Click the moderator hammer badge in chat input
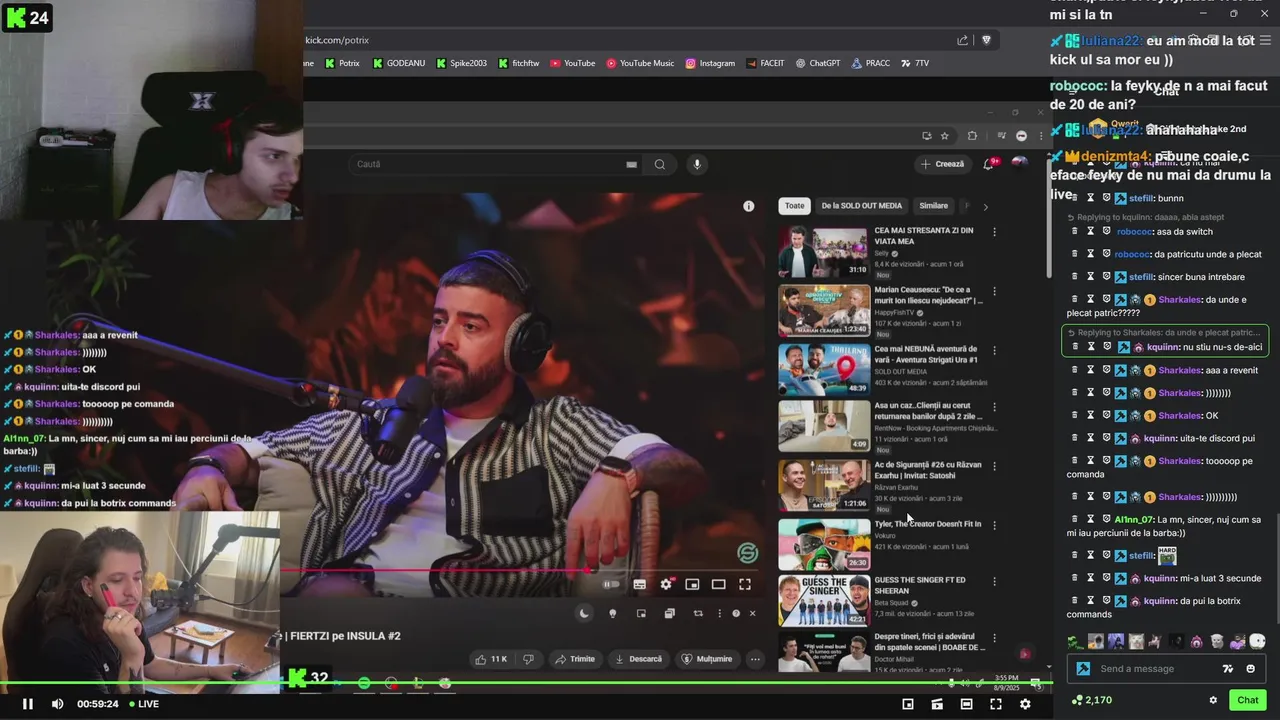The height and width of the screenshot is (720, 1280). click(1083, 669)
